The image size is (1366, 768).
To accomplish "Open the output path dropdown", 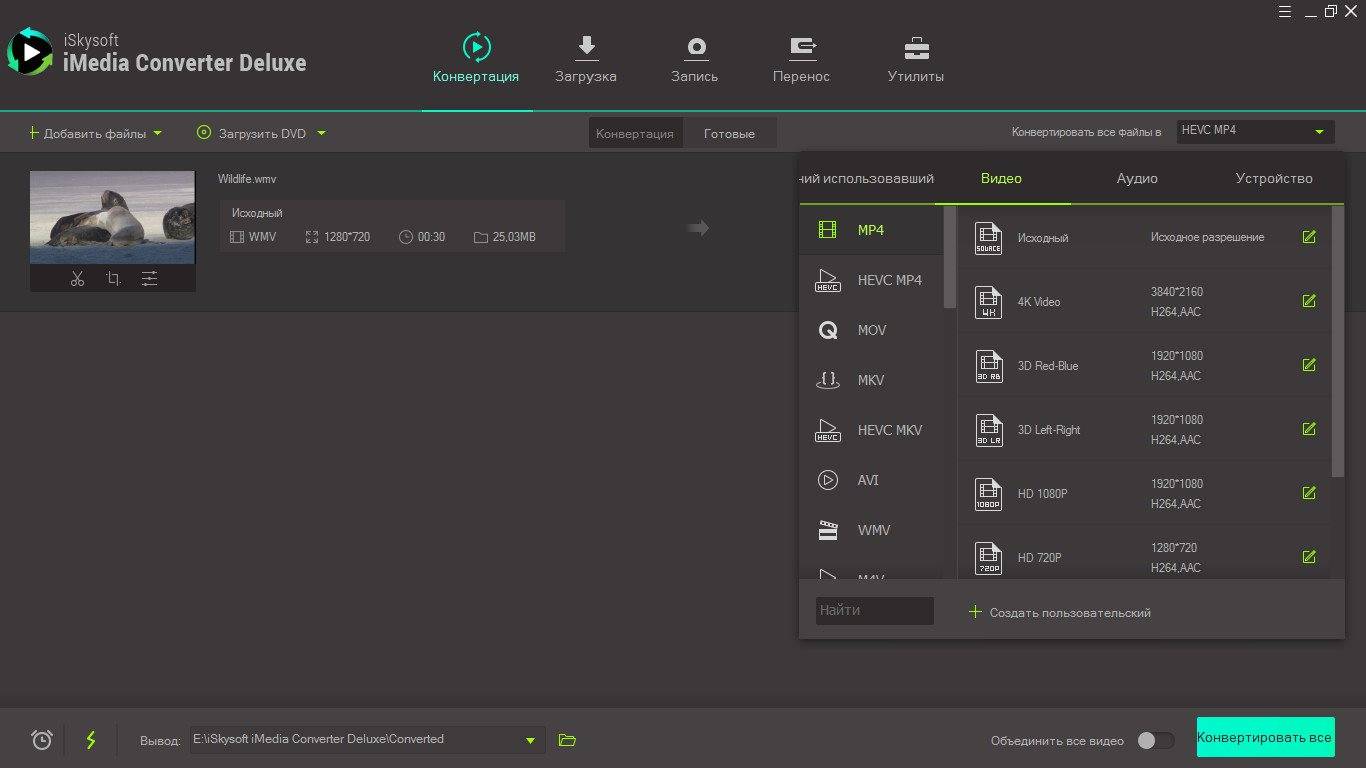I will point(530,741).
